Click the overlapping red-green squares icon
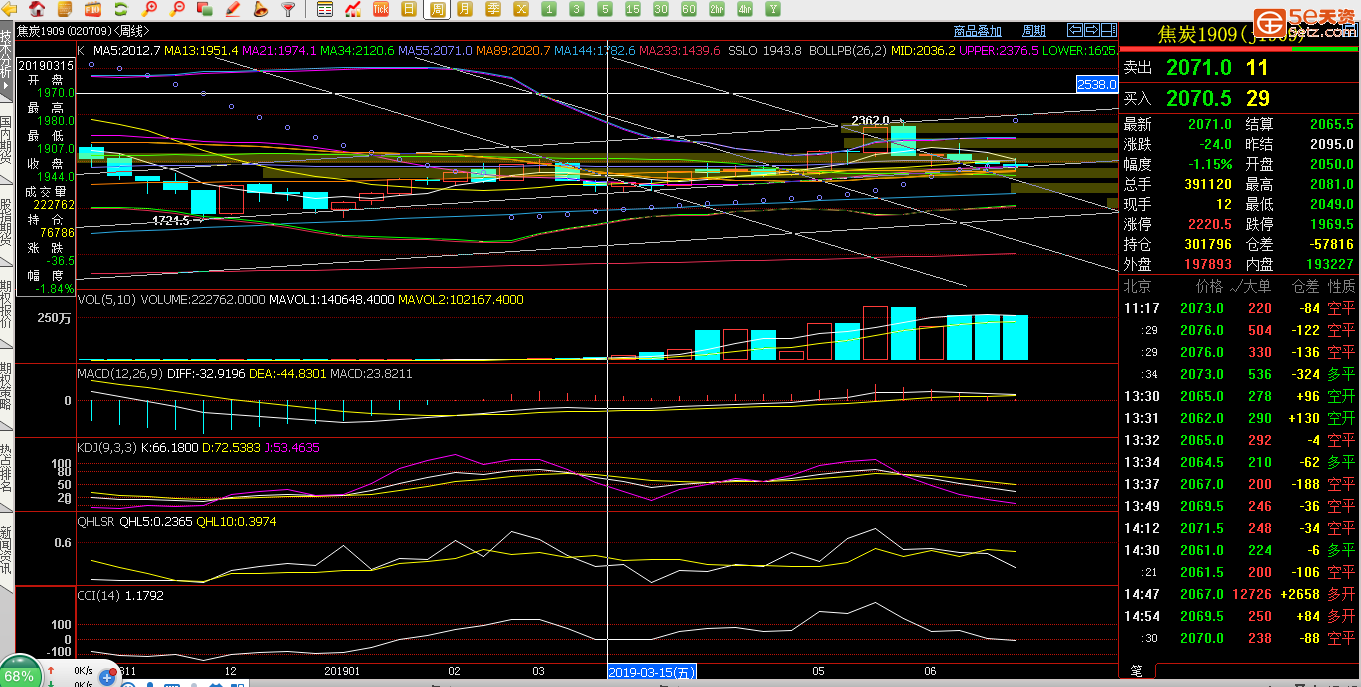The height and width of the screenshot is (687, 1361). pyautogui.click(x=205, y=9)
